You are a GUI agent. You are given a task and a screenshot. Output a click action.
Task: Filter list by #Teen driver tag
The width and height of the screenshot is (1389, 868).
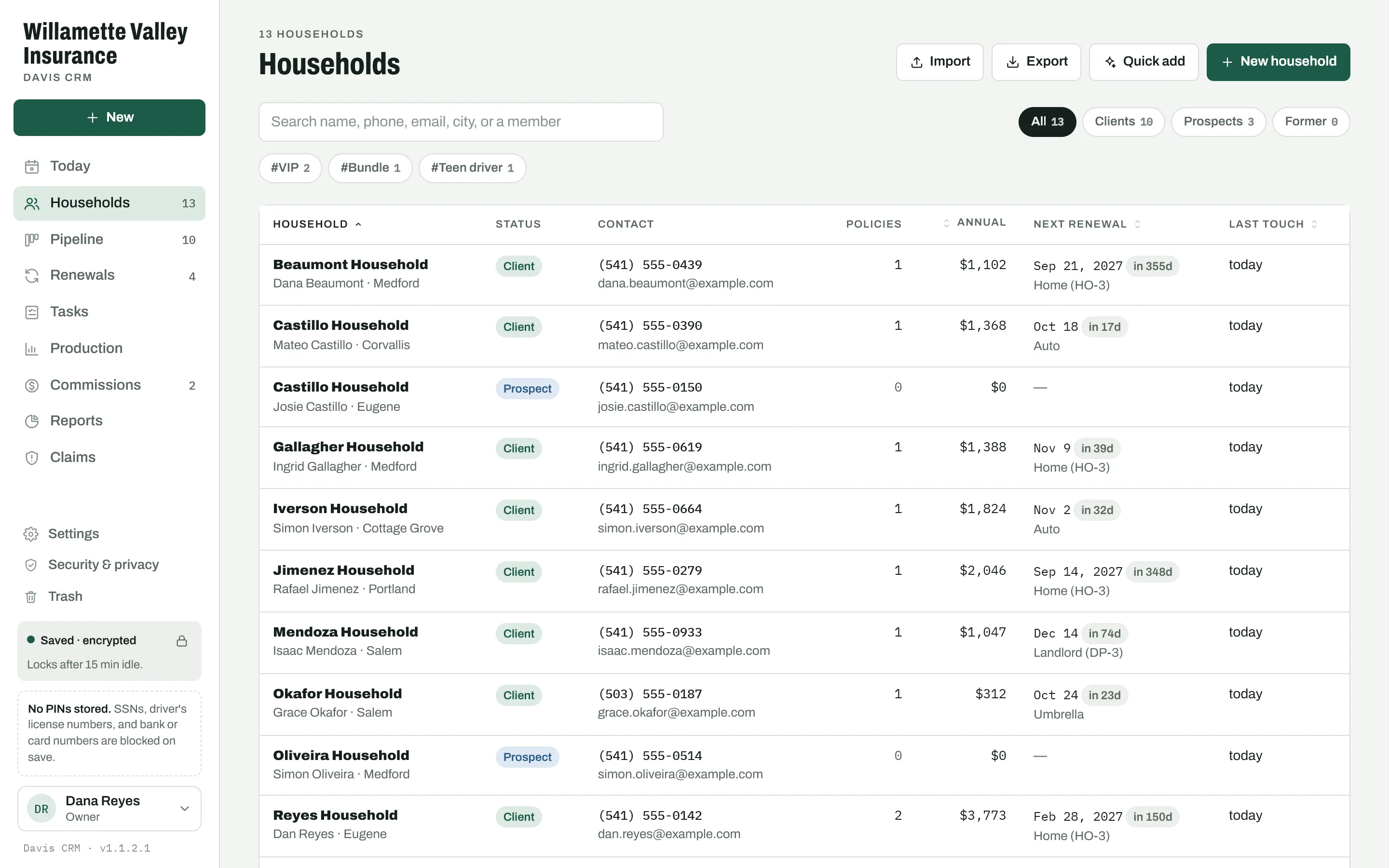click(x=472, y=168)
